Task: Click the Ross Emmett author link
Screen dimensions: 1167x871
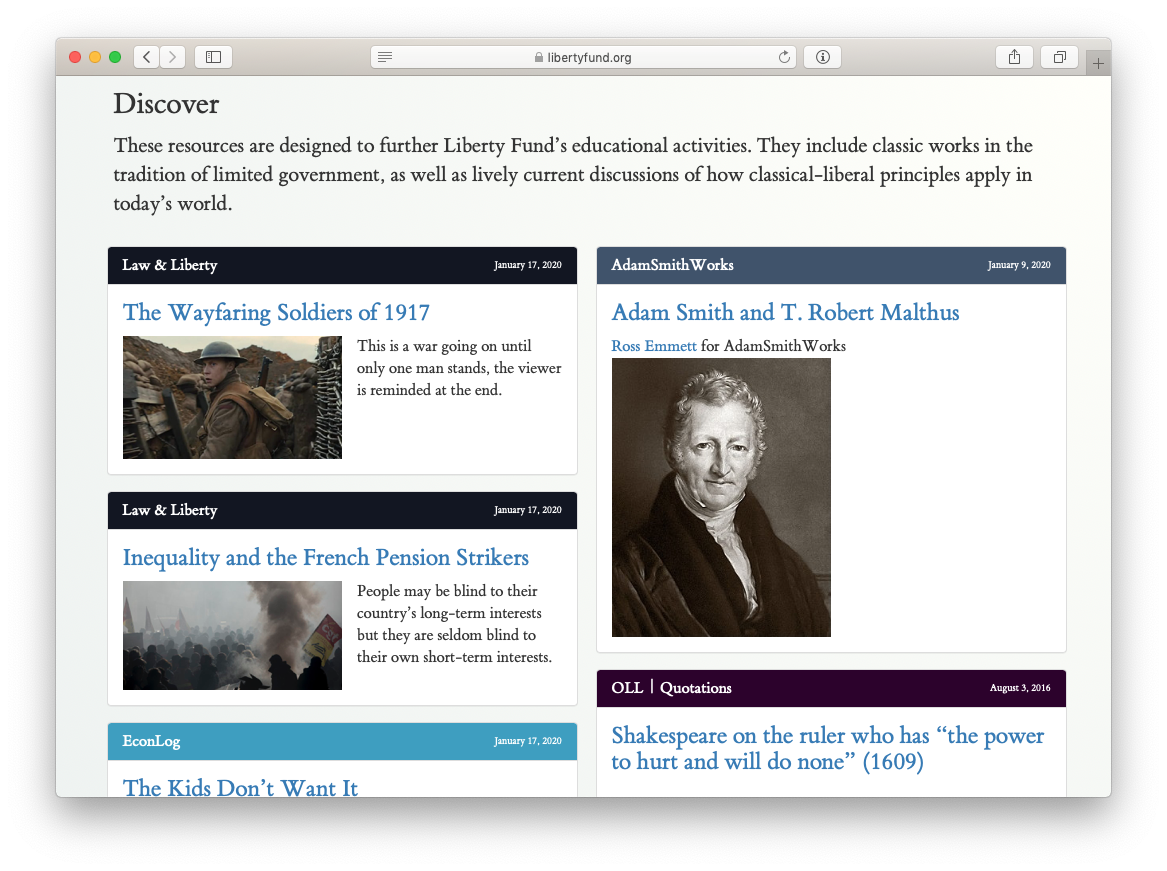Action: pos(654,346)
